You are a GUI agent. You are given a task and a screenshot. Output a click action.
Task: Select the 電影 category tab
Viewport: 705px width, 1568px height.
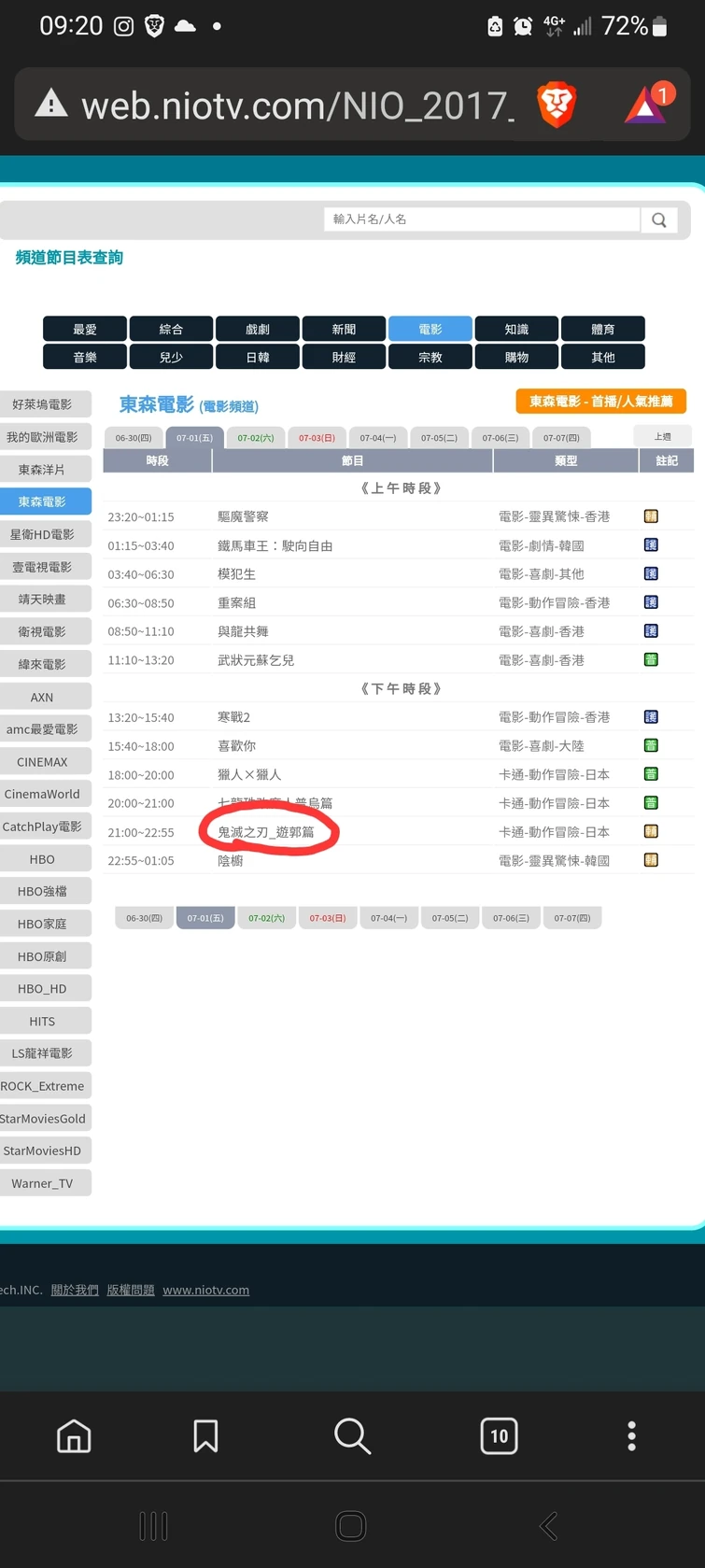click(x=430, y=329)
